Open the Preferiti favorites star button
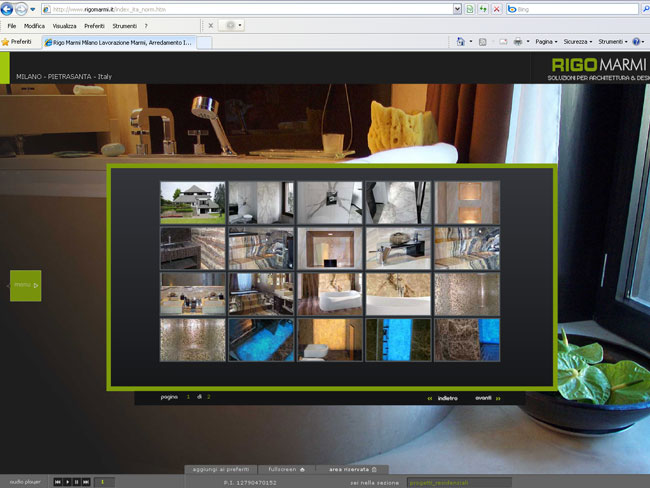Viewport: 650px width, 488px height. click(x=17, y=42)
